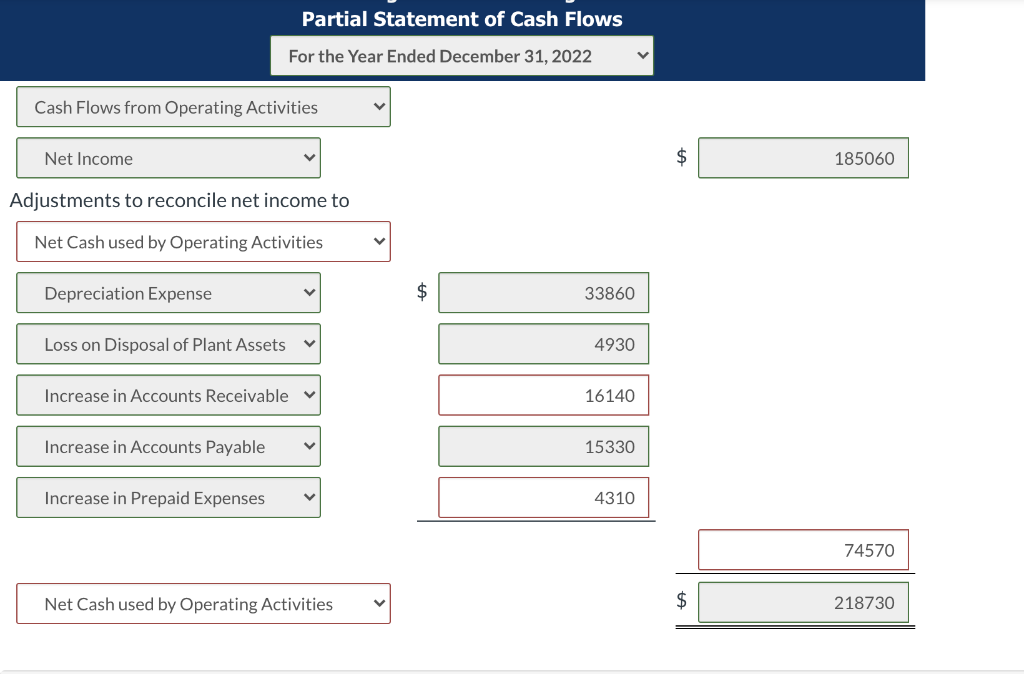The height and width of the screenshot is (674, 1024).
Task: Click the Accounts Receivable amount field 16140
Action: (543, 396)
